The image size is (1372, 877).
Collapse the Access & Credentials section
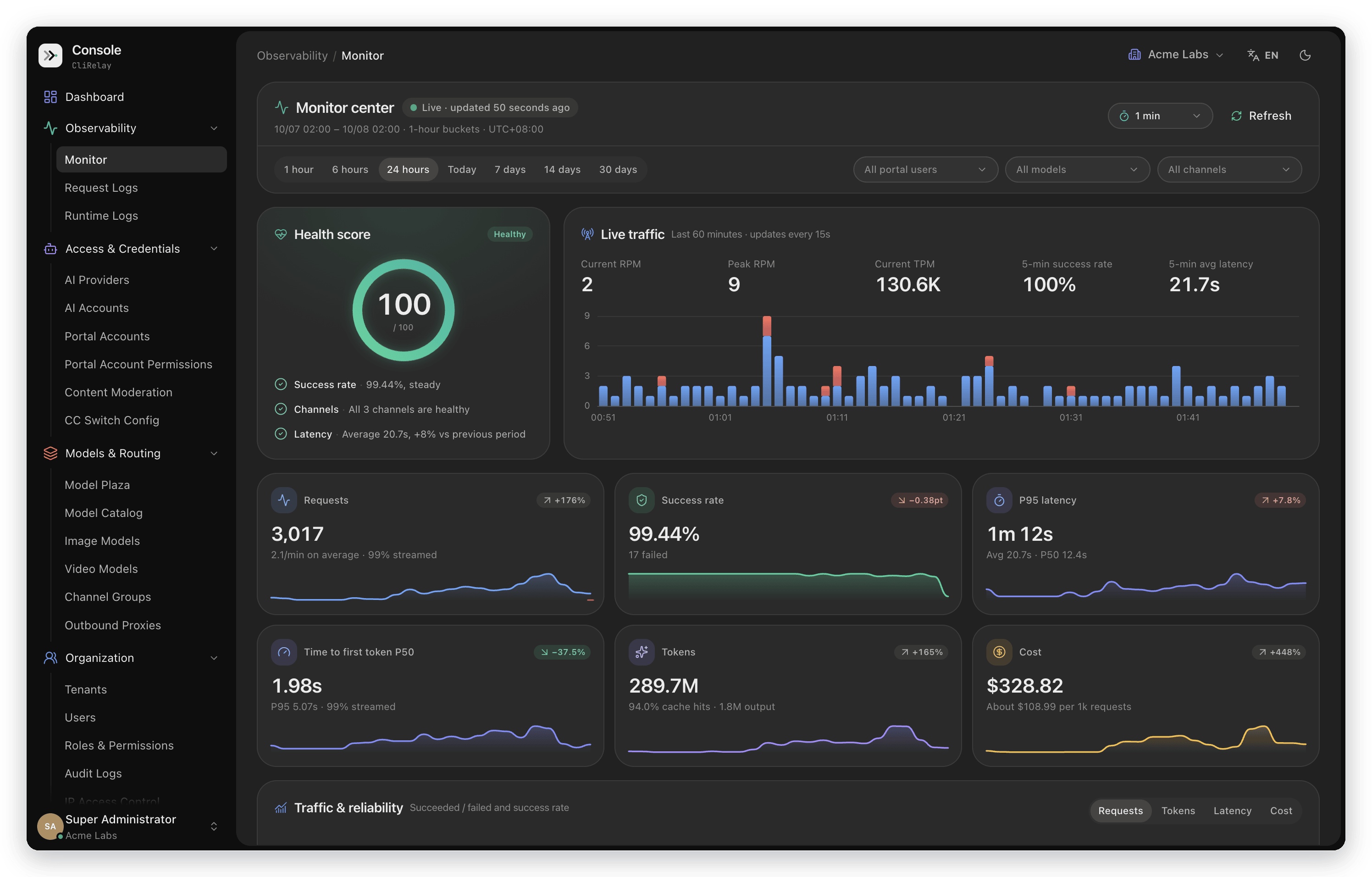pos(214,249)
